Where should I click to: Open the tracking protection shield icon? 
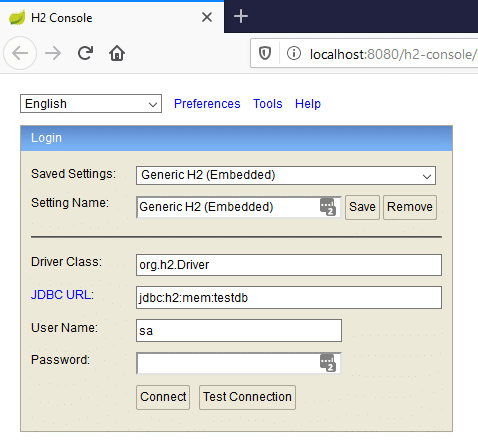265,53
